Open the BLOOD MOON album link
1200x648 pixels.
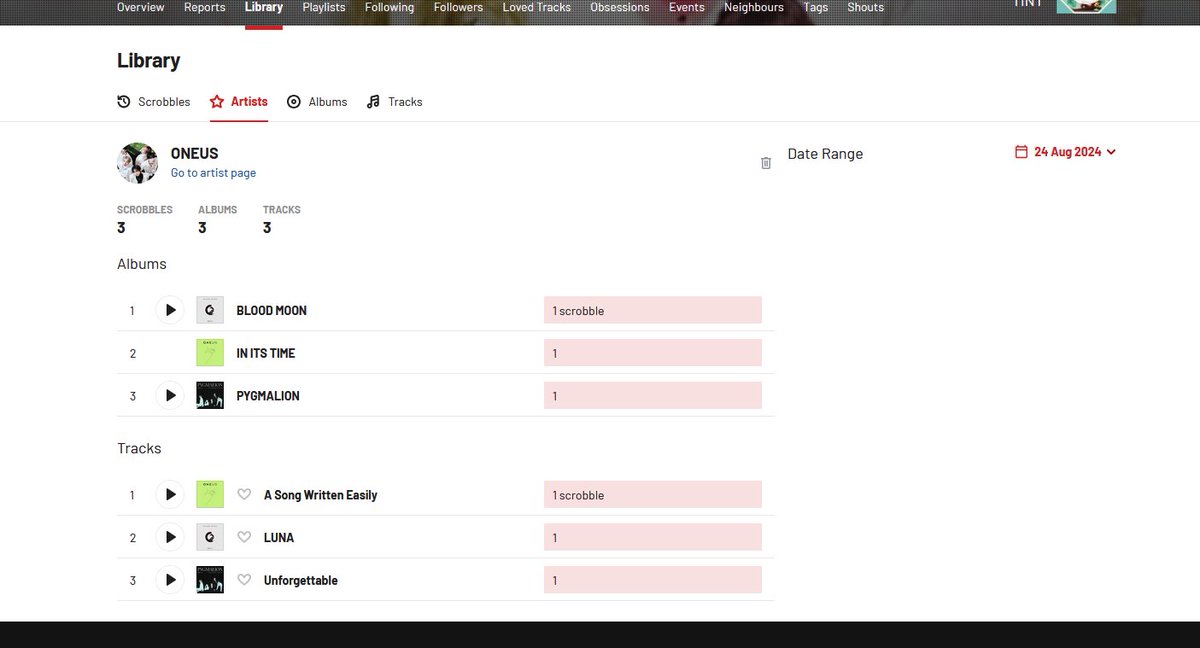click(272, 311)
